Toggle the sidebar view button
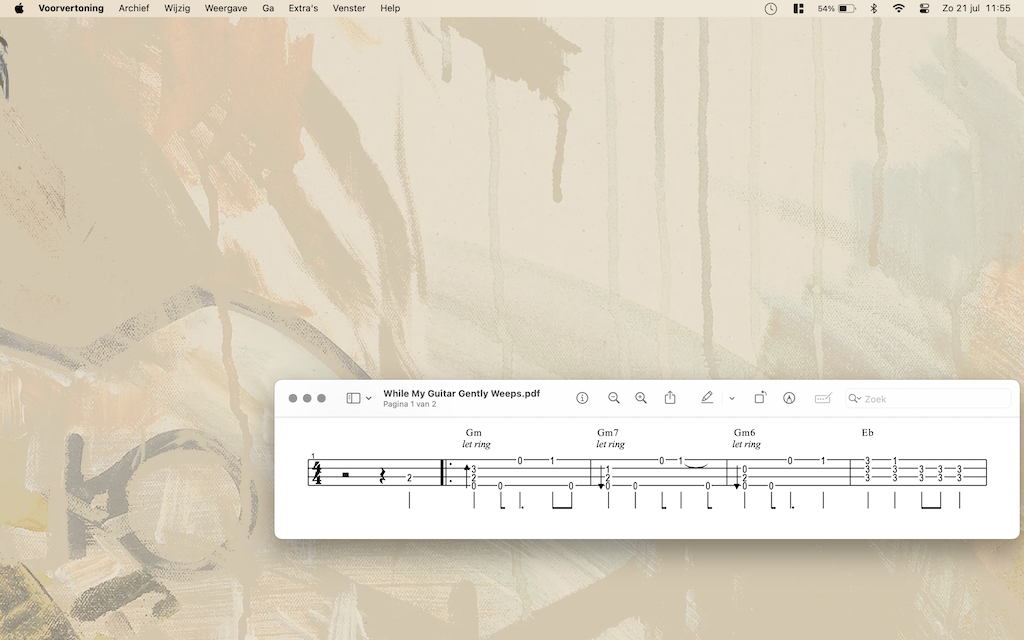Screen dimensions: 1024x640 point(353,398)
